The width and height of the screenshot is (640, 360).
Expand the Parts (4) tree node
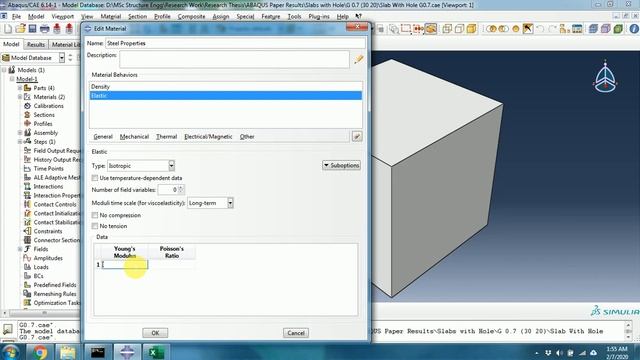tap(20, 88)
